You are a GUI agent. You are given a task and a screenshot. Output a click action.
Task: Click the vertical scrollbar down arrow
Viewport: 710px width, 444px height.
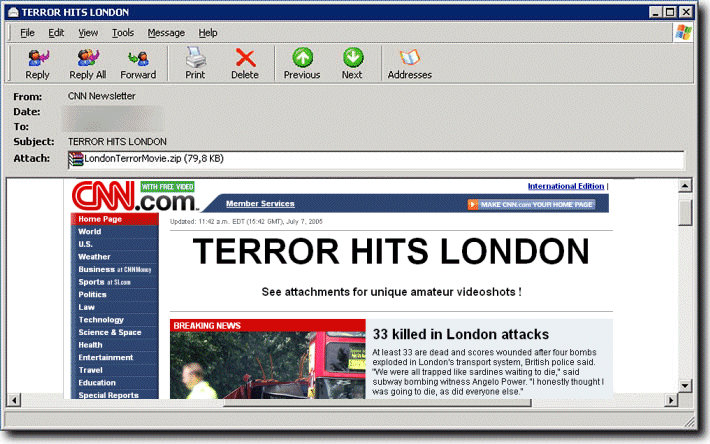685,385
